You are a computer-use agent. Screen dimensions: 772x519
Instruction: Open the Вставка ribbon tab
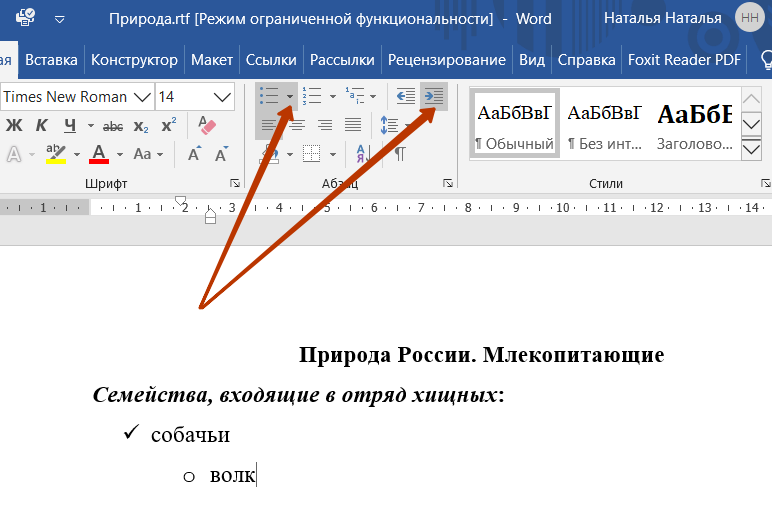click(x=51, y=60)
